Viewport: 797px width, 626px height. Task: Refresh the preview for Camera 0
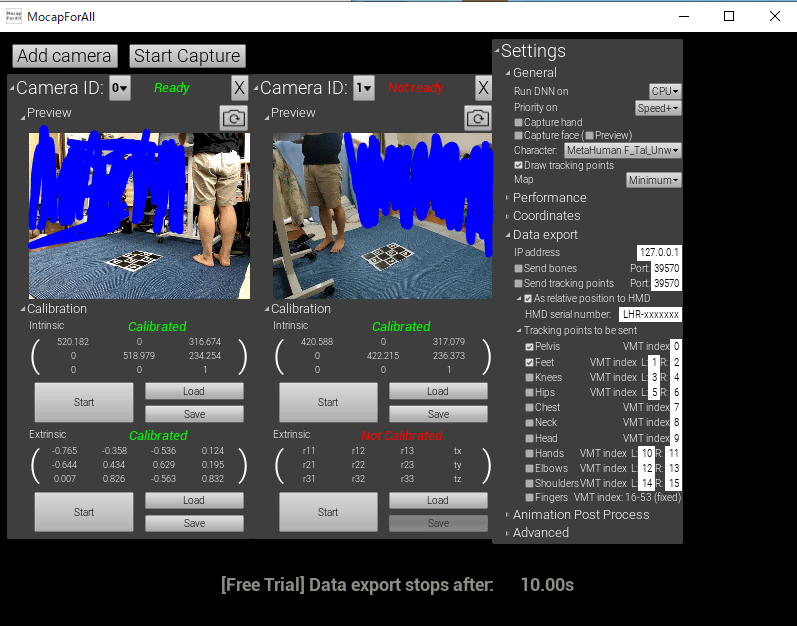(x=234, y=118)
